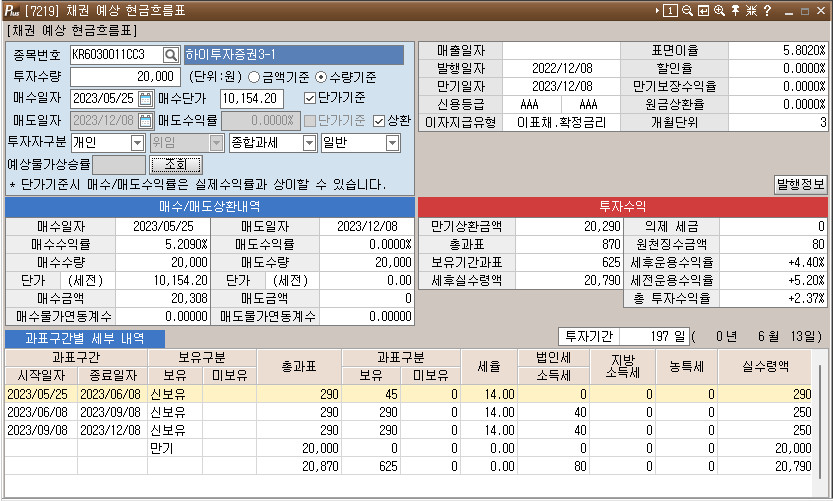Image resolution: width=833 pixels, height=501 pixels.
Task: Click the 농특세 column header
Action: (x=687, y=367)
